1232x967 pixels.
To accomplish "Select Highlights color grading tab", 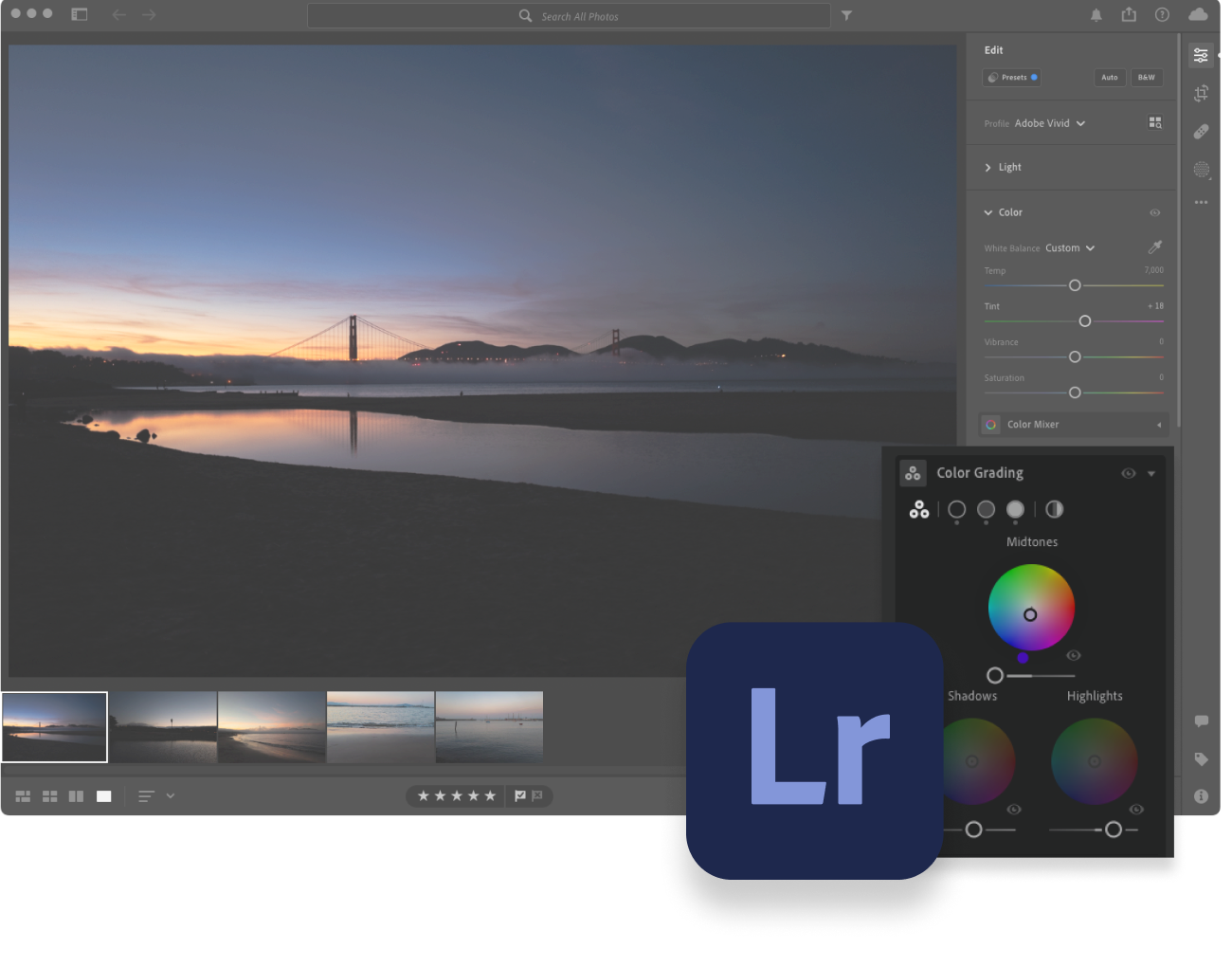I will (1015, 510).
